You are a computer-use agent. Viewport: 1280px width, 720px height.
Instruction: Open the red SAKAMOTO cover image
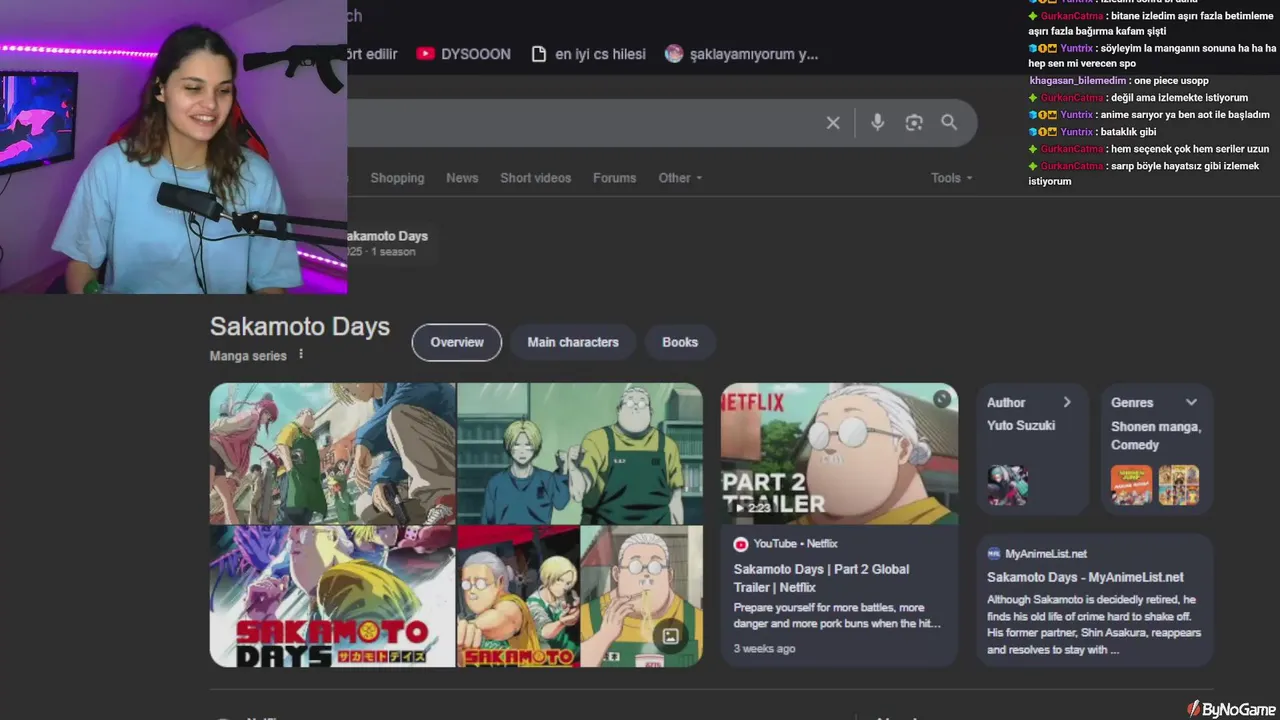518,597
